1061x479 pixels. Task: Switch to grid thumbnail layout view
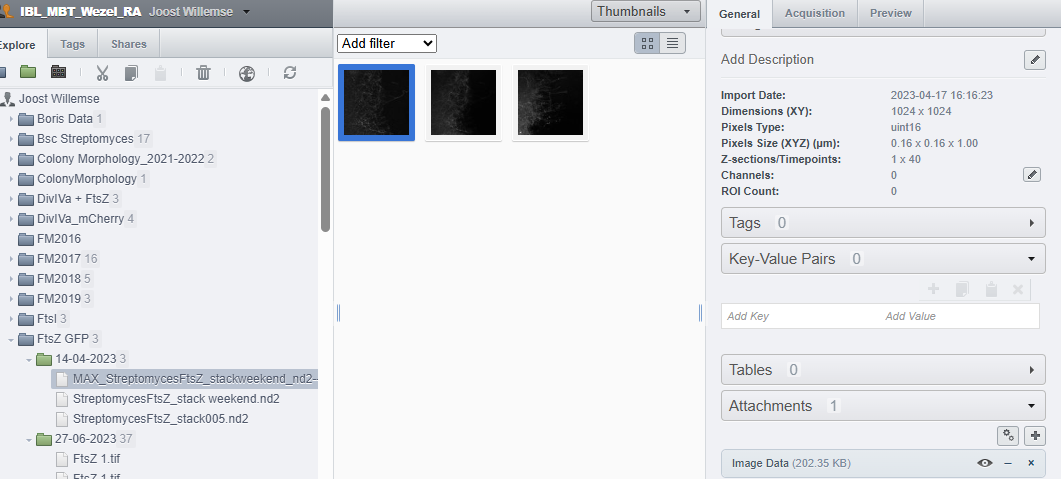647,43
